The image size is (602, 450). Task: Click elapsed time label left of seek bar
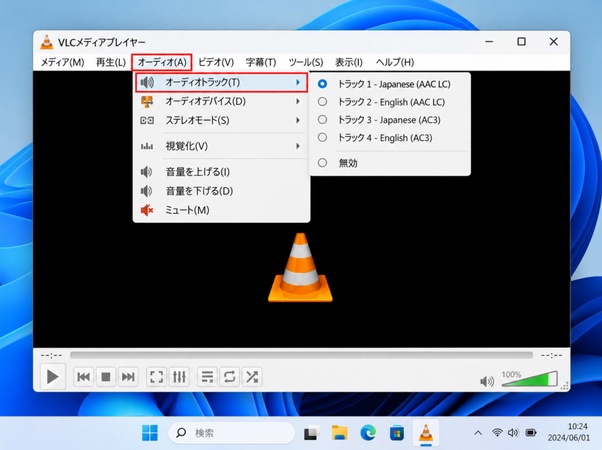[x=51, y=356]
